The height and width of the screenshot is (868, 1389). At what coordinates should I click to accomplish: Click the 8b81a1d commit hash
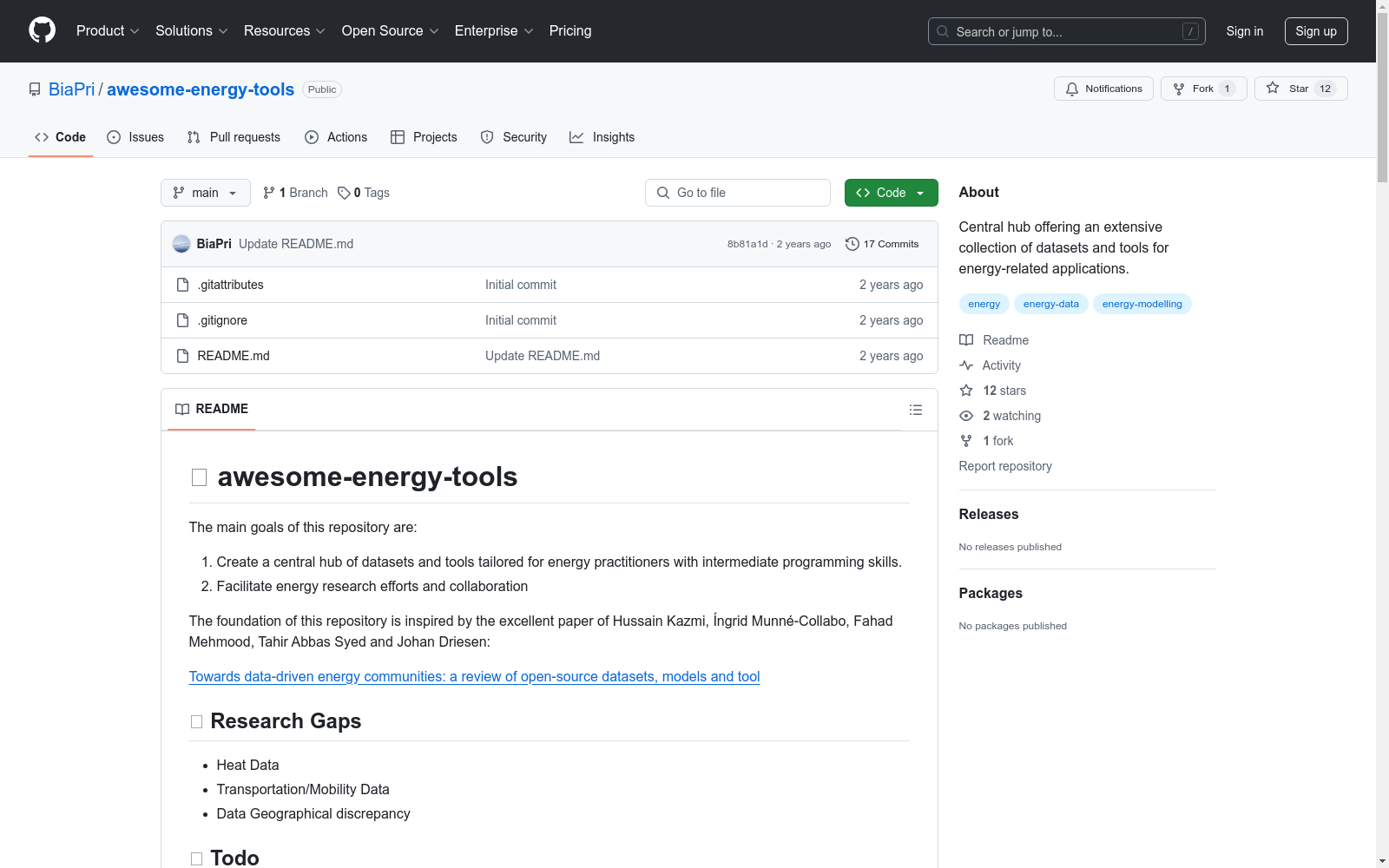[747, 244]
